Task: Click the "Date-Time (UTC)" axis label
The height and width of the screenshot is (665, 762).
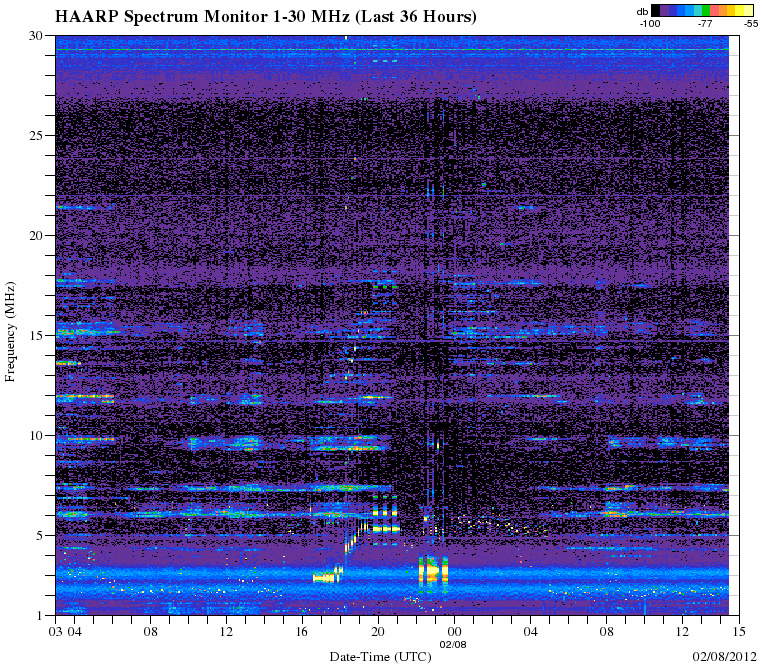Action: click(381, 657)
